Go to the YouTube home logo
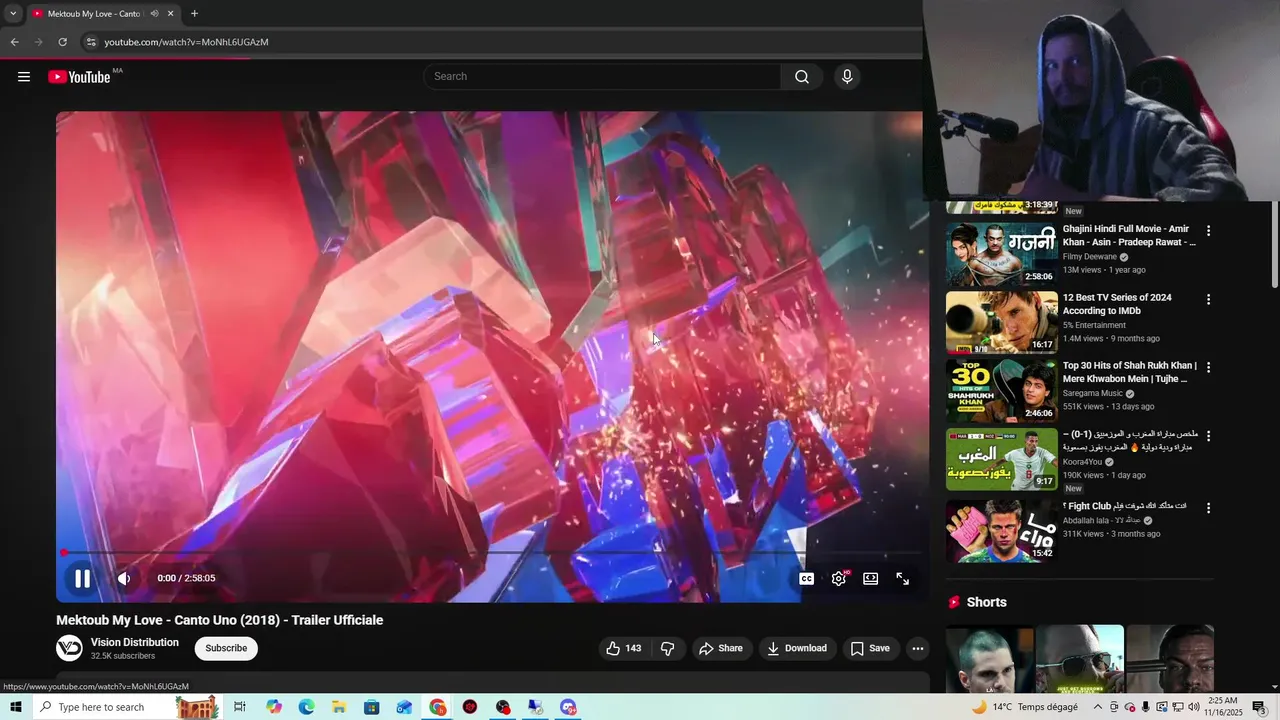The width and height of the screenshot is (1280, 720). 79,77
